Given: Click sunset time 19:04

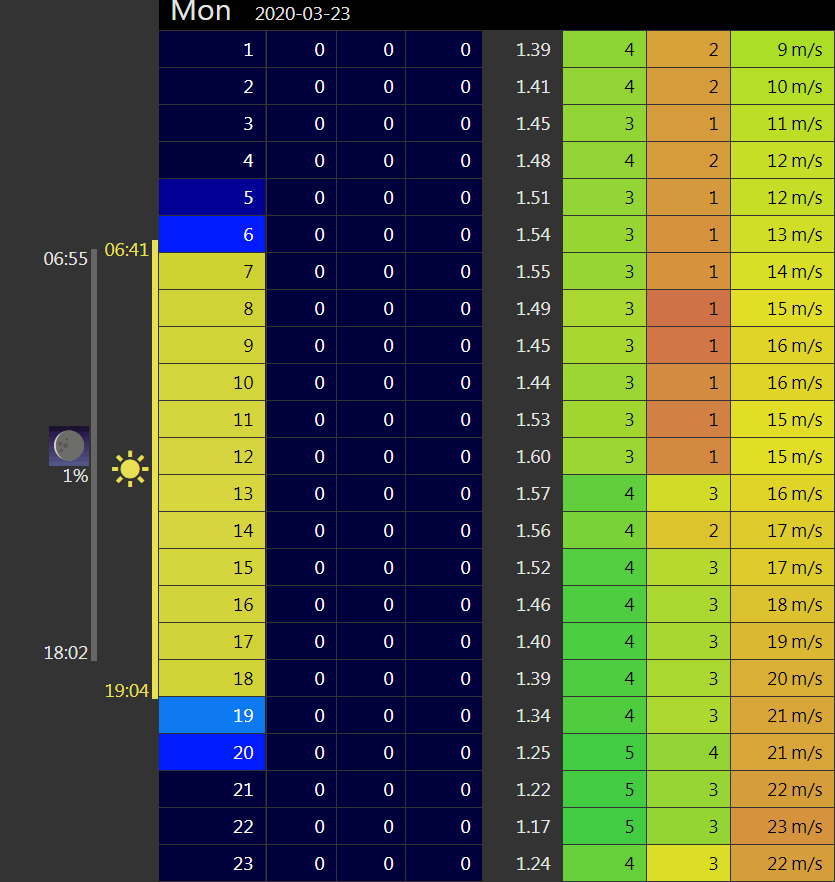Looking at the screenshot, I should click(127, 691).
